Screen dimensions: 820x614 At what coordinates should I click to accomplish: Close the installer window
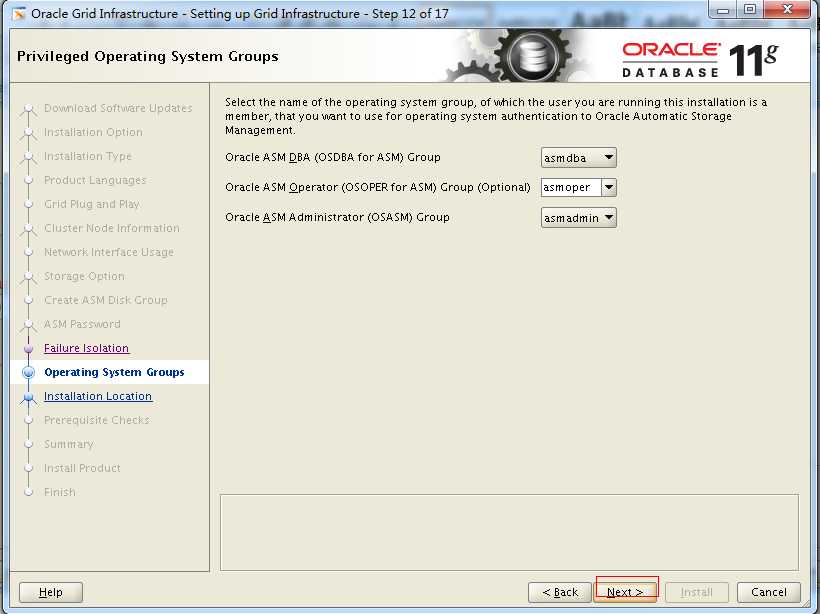click(787, 10)
